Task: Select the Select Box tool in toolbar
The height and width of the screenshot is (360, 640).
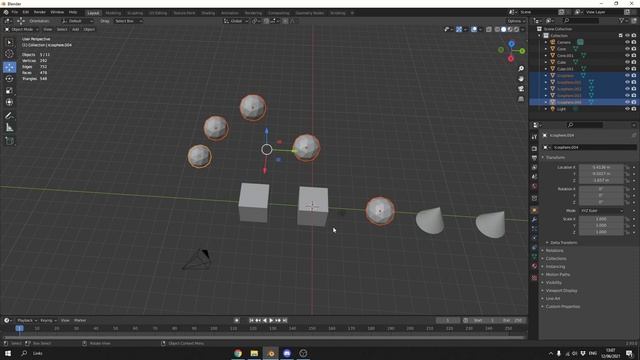Action: coord(9,42)
